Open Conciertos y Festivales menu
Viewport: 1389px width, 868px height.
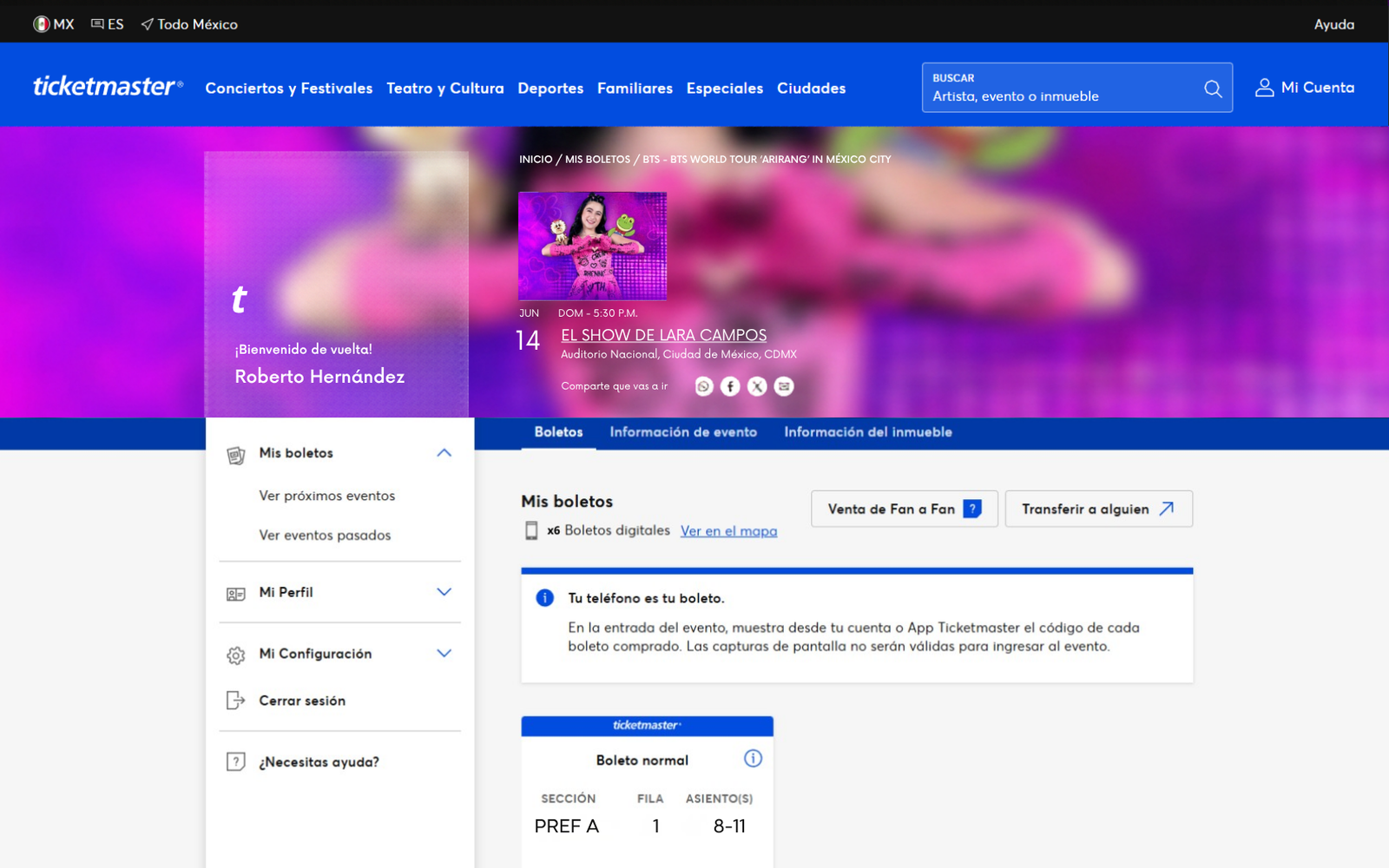[289, 89]
